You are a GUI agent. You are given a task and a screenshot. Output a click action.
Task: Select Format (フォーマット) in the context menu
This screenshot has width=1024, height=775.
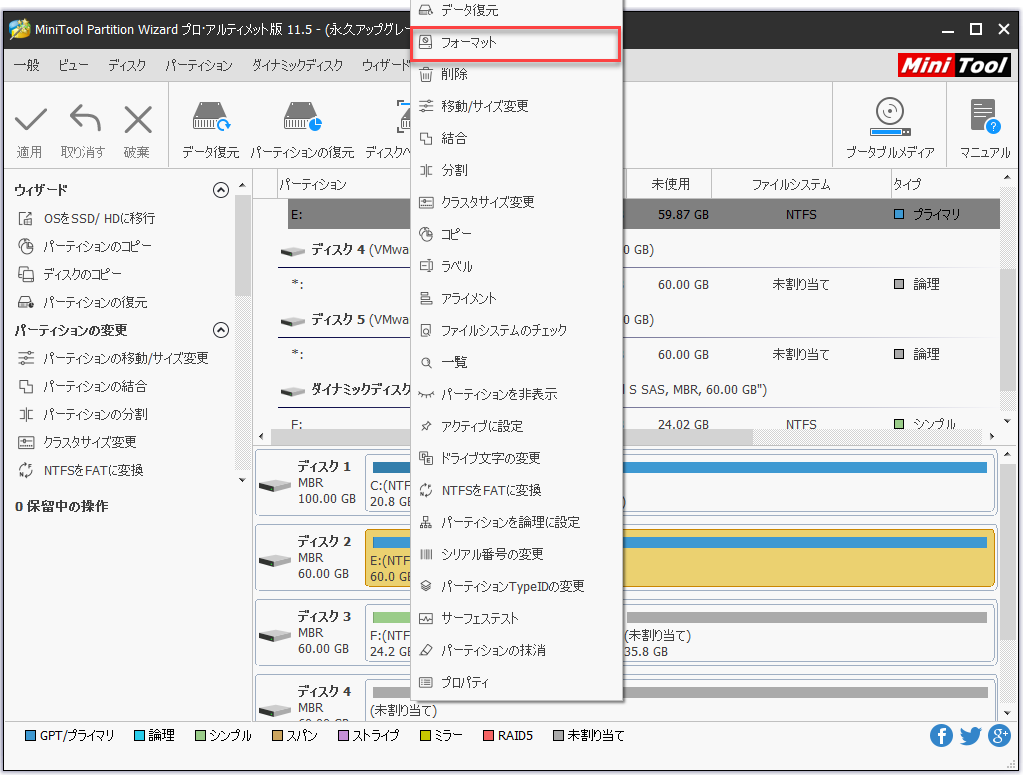pos(516,43)
